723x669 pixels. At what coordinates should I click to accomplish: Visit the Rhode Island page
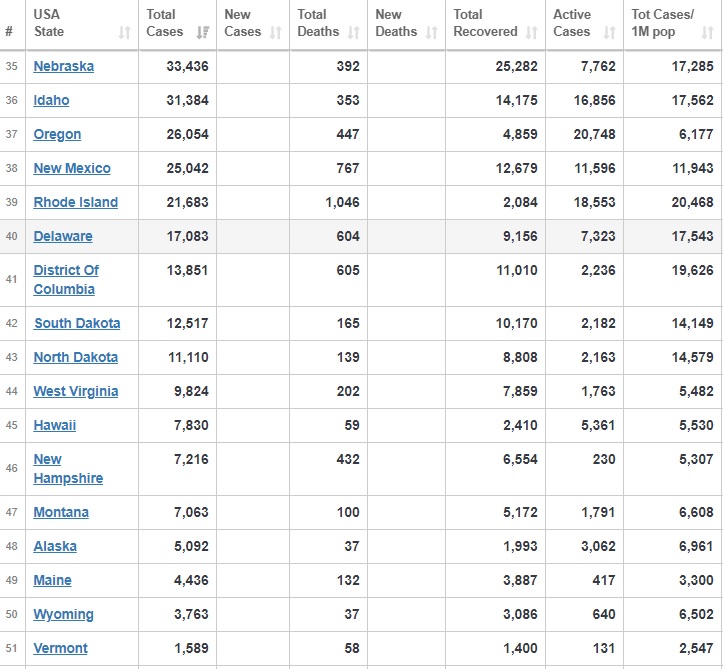pos(75,202)
